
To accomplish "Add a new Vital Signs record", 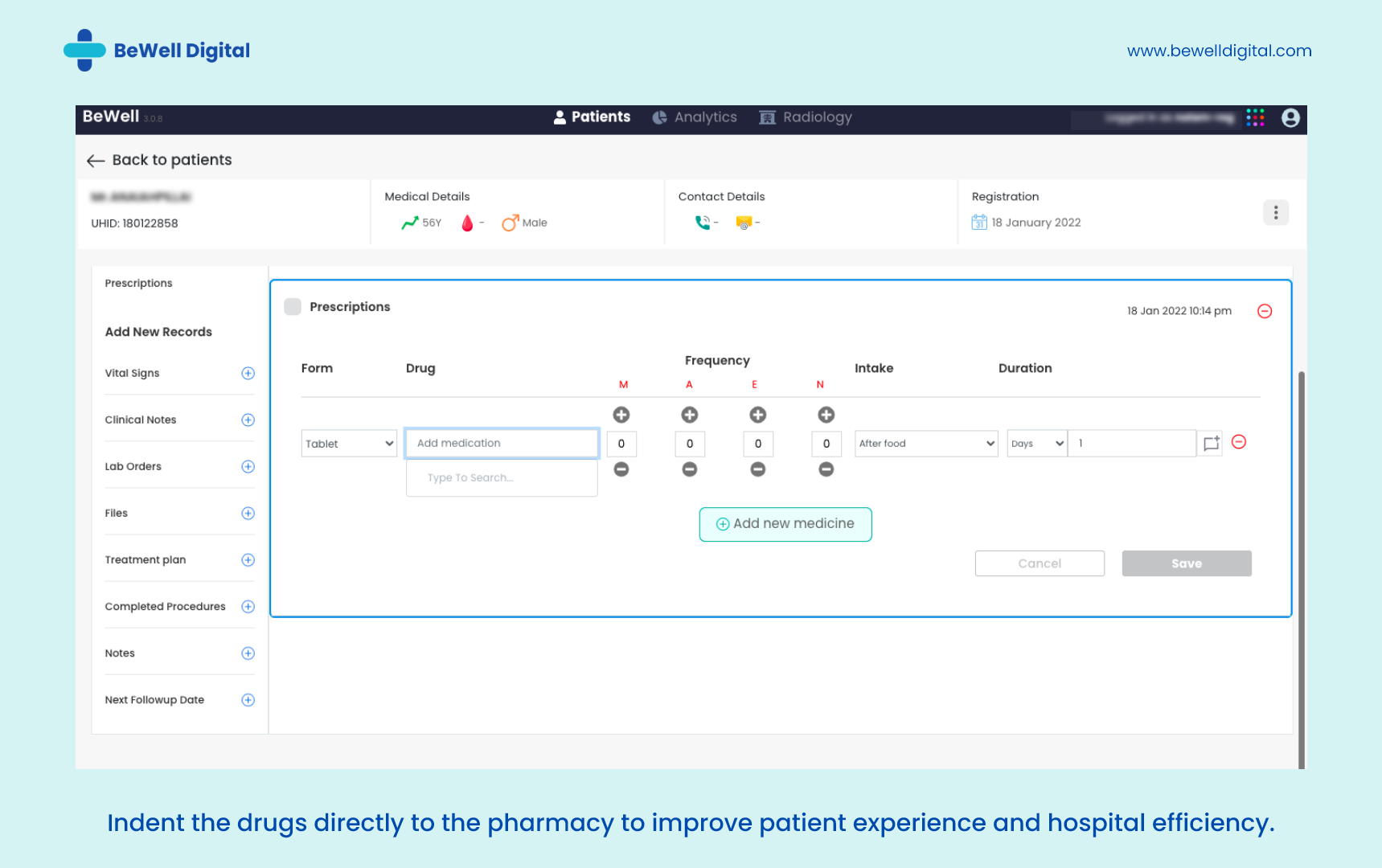I will (x=248, y=373).
